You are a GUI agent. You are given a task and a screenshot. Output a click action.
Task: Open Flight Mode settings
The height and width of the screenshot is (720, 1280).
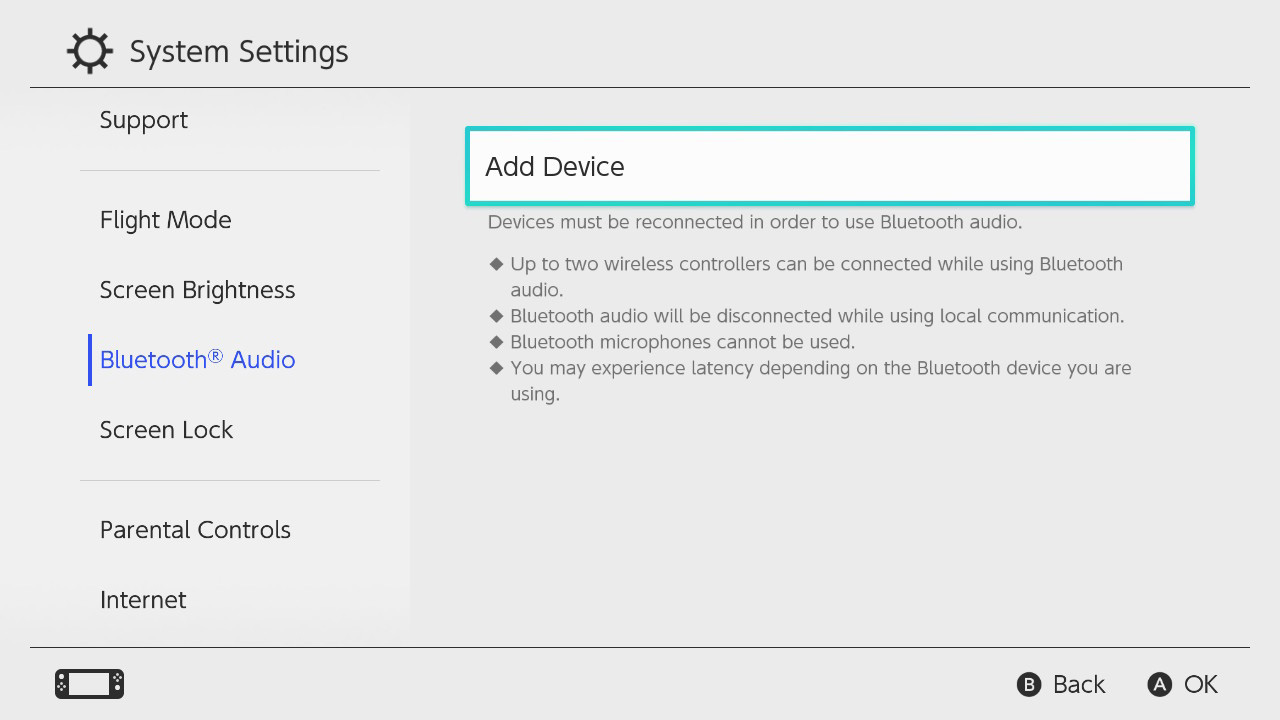point(165,219)
